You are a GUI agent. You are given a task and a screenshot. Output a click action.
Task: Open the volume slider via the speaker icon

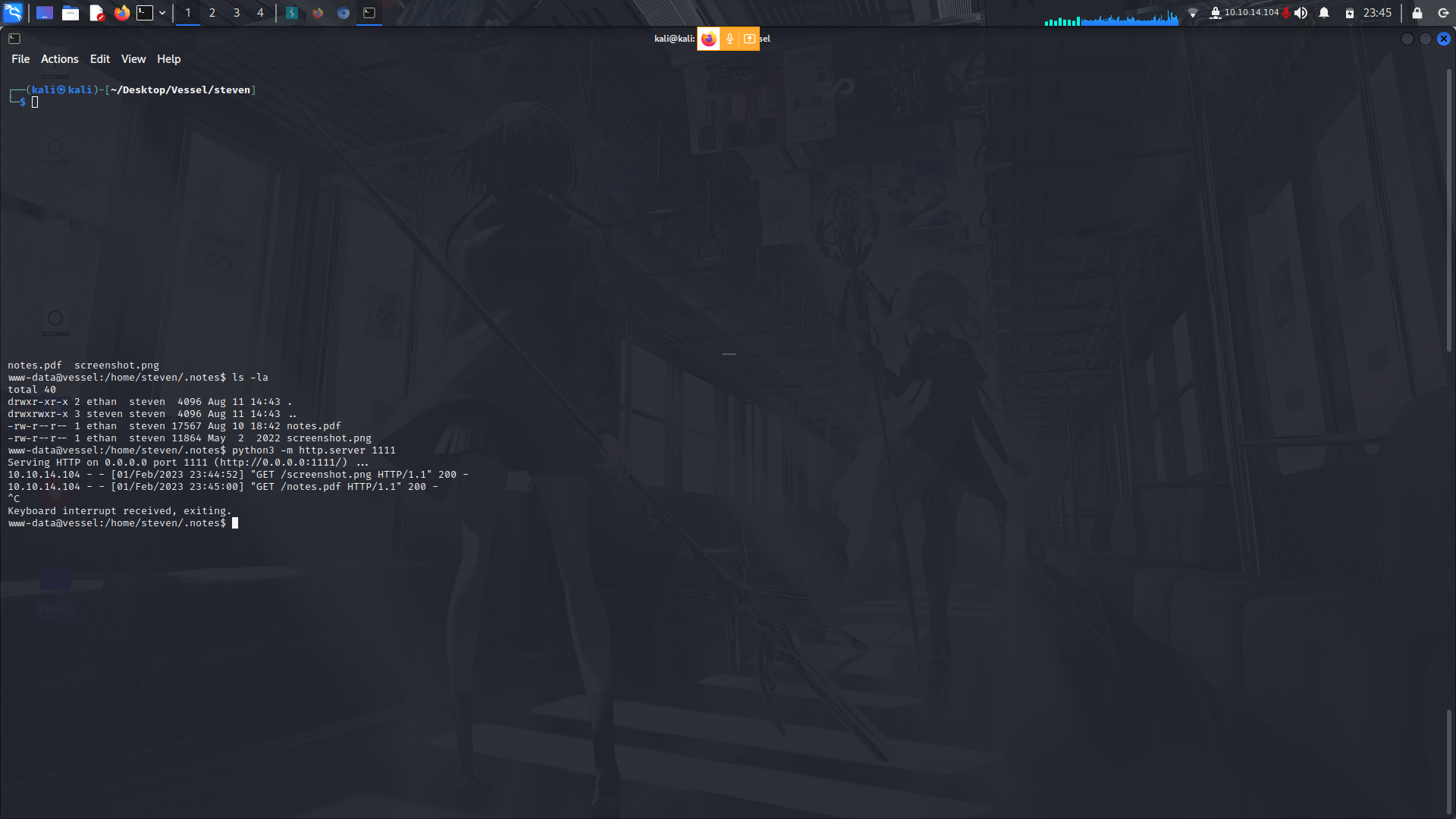[x=1300, y=13]
